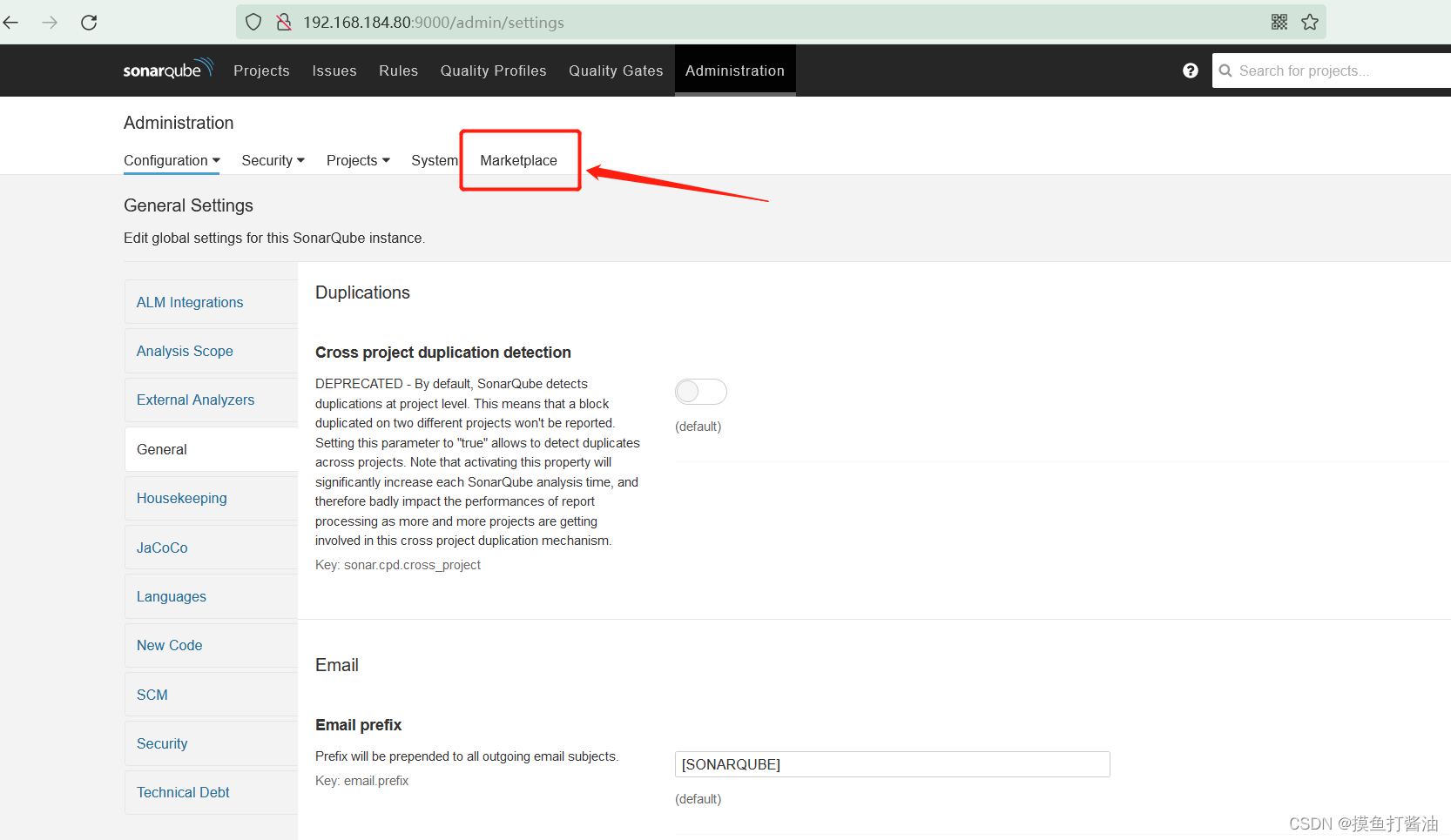This screenshot has height=840, width=1451.
Task: Open Quality Gates in the navbar
Action: (x=616, y=71)
